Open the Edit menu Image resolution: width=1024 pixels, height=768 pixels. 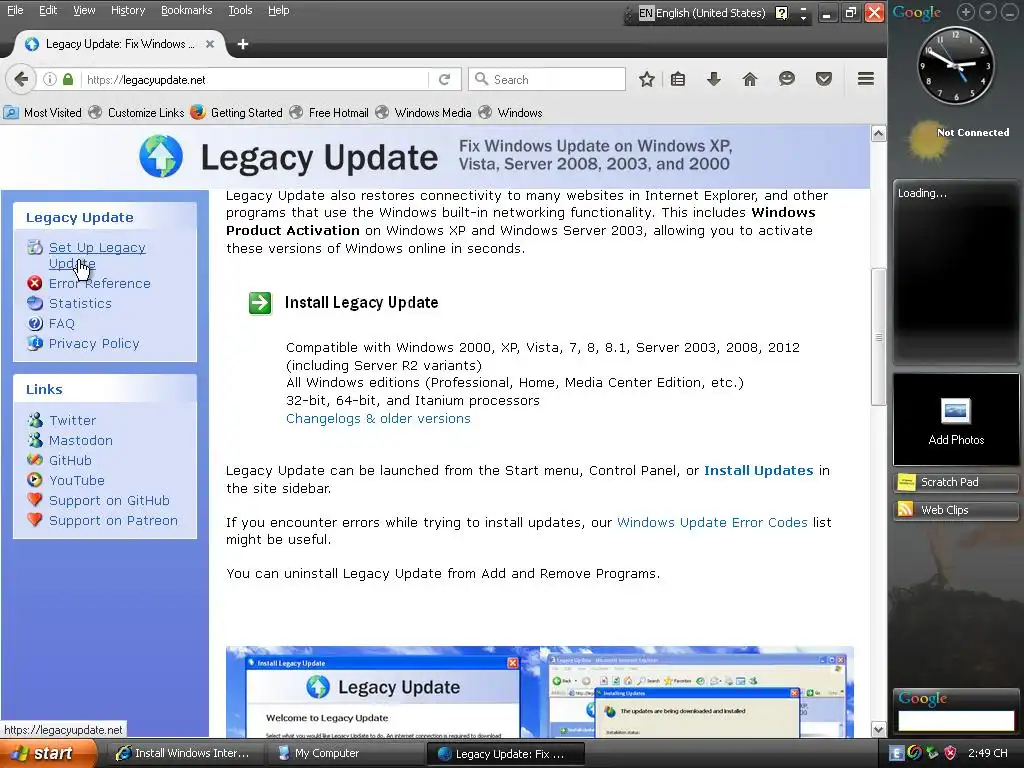[x=48, y=10]
